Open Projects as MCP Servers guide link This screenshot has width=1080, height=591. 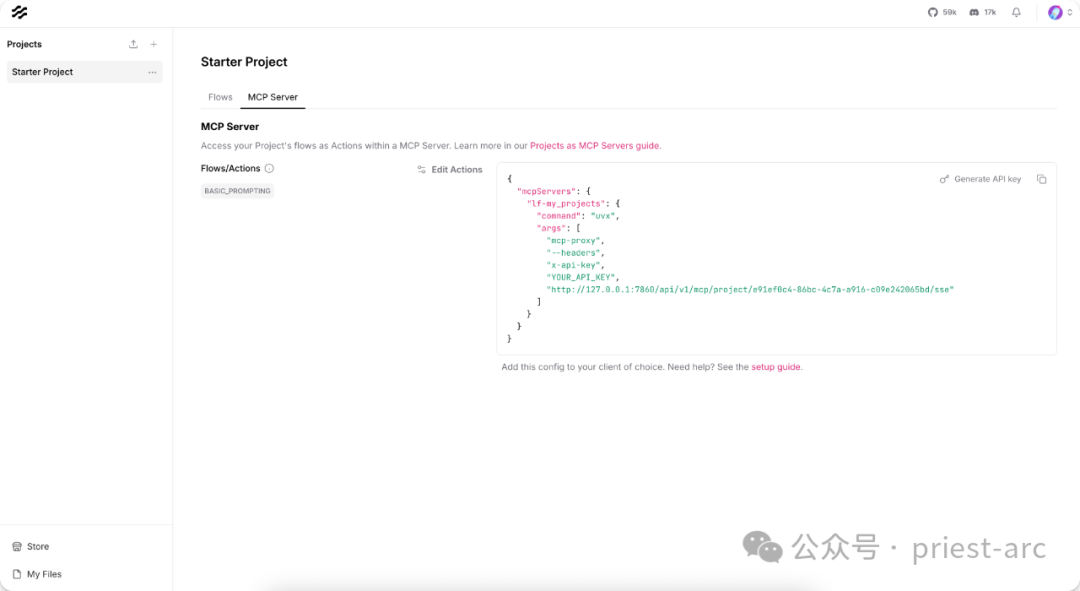pos(594,146)
